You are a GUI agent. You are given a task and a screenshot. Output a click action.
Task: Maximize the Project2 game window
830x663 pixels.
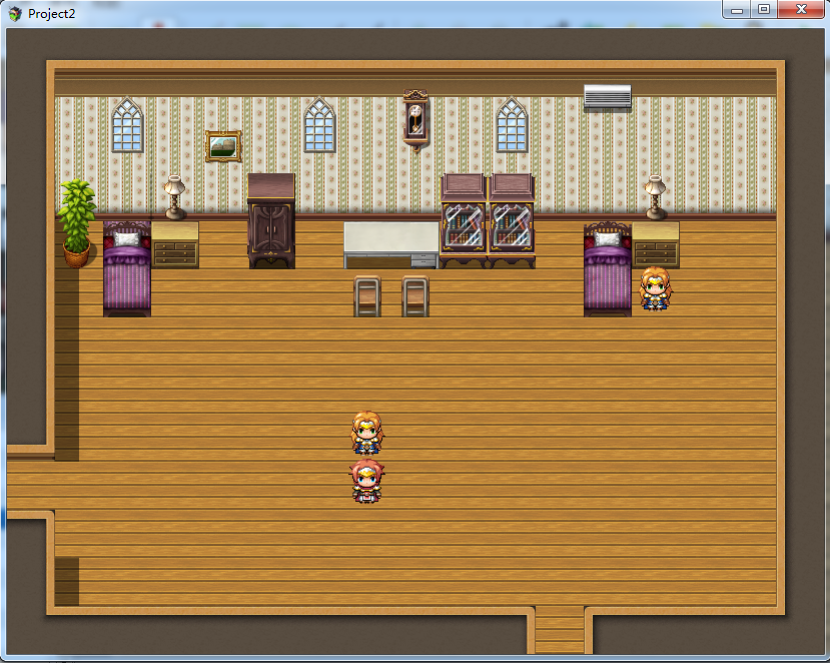coord(764,10)
